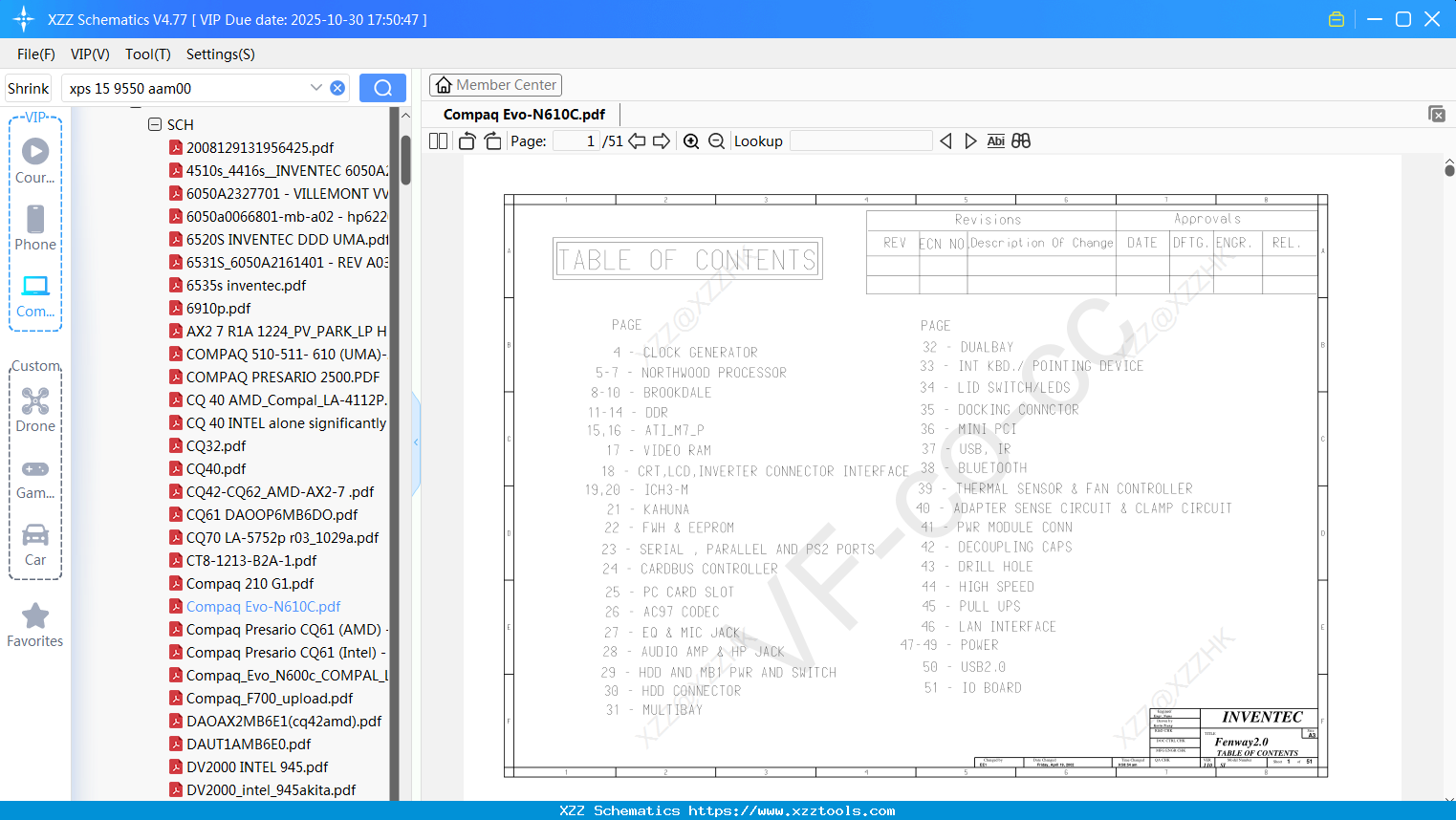Screen dimensions: 1456x820
Task: Click the XZZ Schematics logo icon
Action: click(24, 19)
